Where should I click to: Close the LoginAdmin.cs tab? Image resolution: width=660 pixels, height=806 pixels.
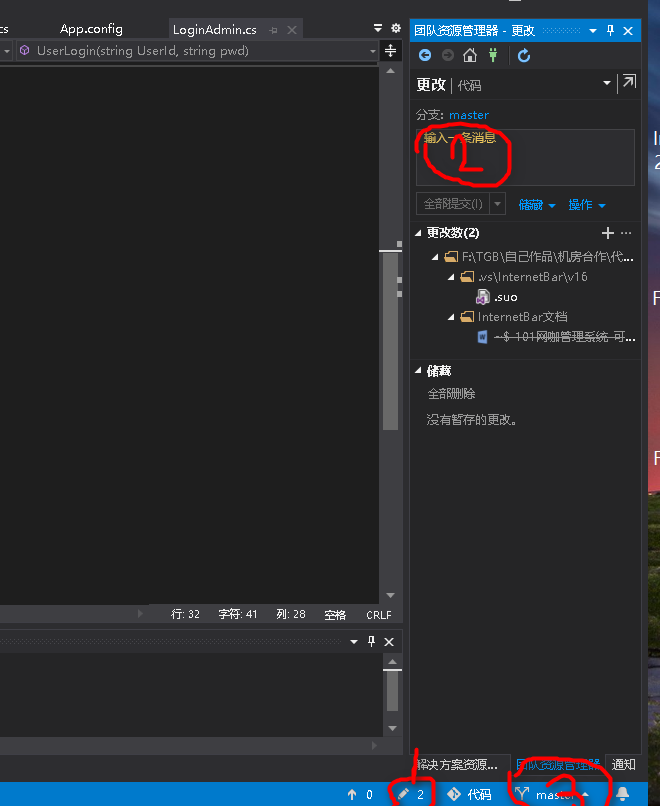click(x=292, y=30)
